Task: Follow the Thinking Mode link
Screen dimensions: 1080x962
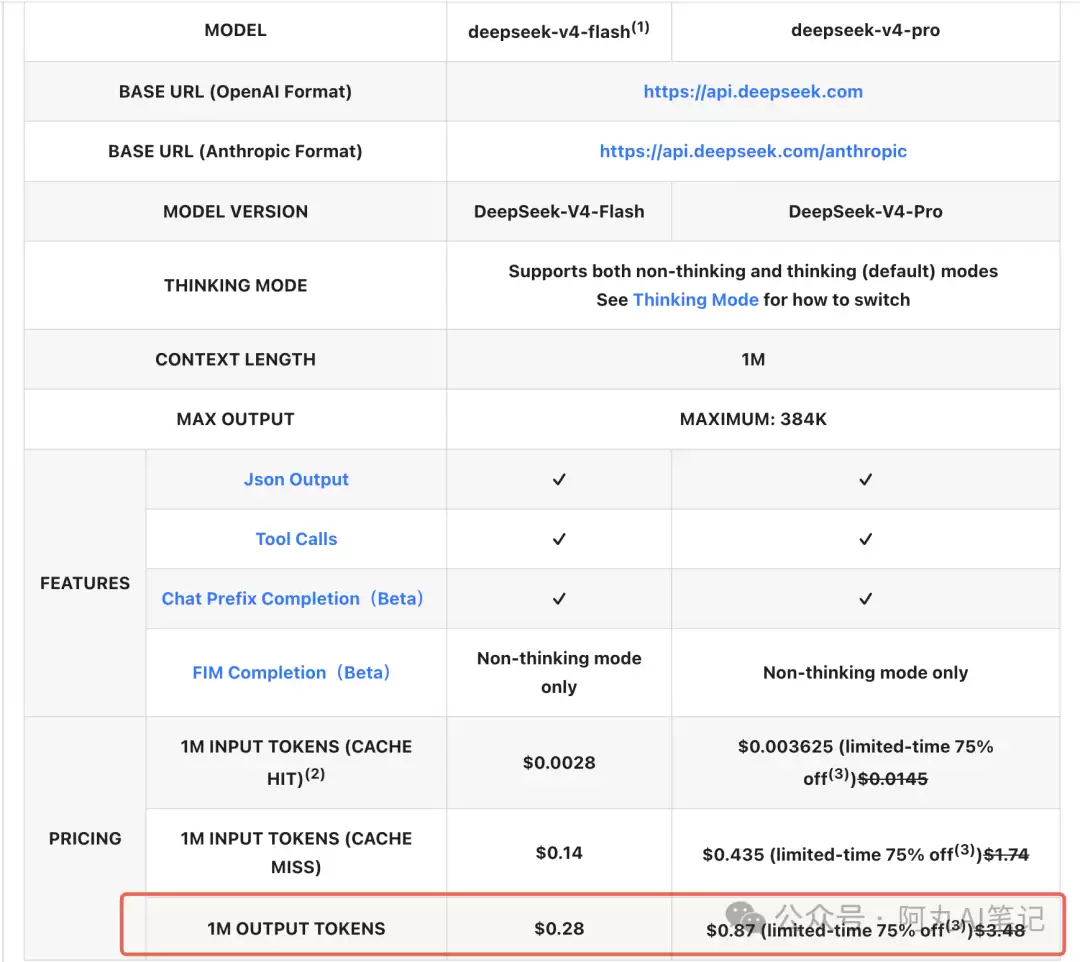Action: click(x=696, y=300)
